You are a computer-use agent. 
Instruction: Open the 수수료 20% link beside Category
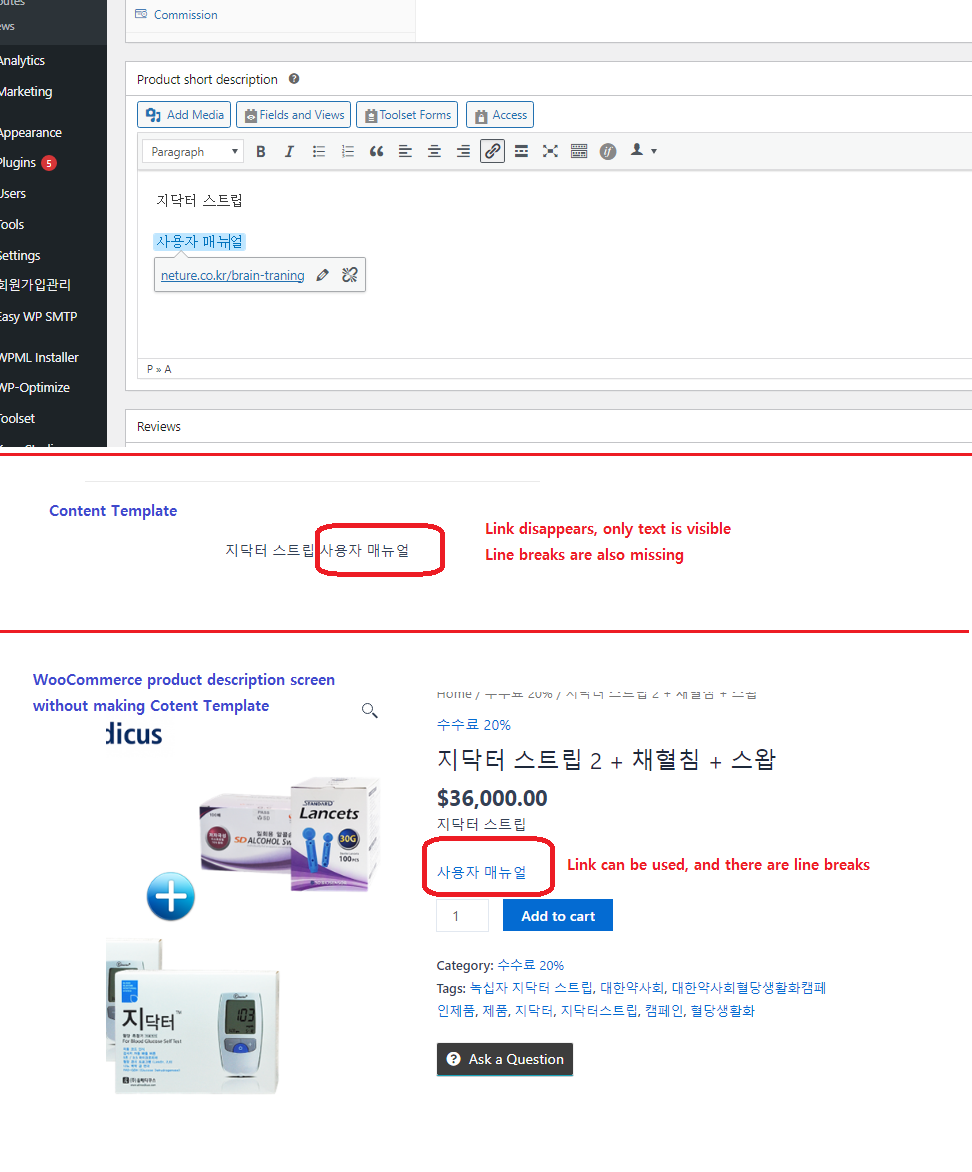pos(530,966)
